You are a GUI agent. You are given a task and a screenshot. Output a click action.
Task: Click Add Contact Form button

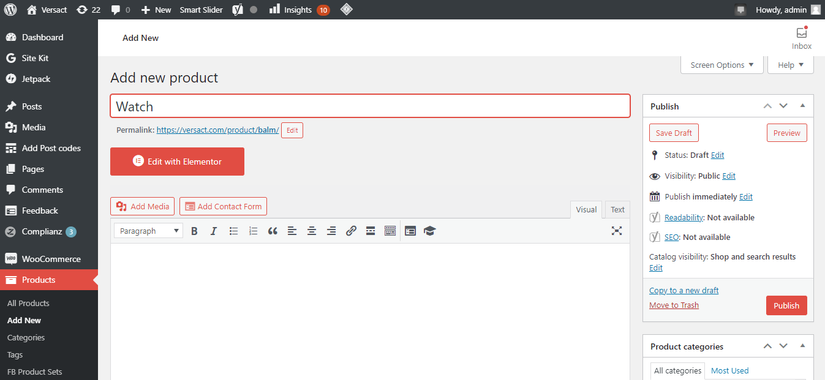click(x=223, y=206)
